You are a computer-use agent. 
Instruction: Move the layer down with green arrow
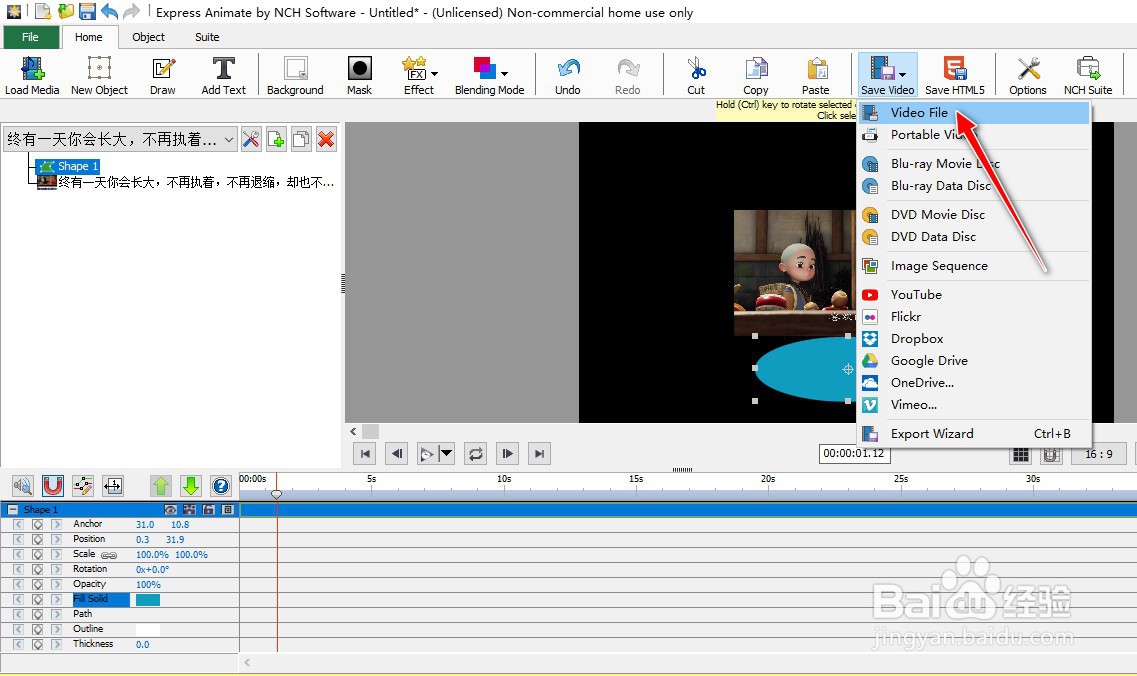191,485
